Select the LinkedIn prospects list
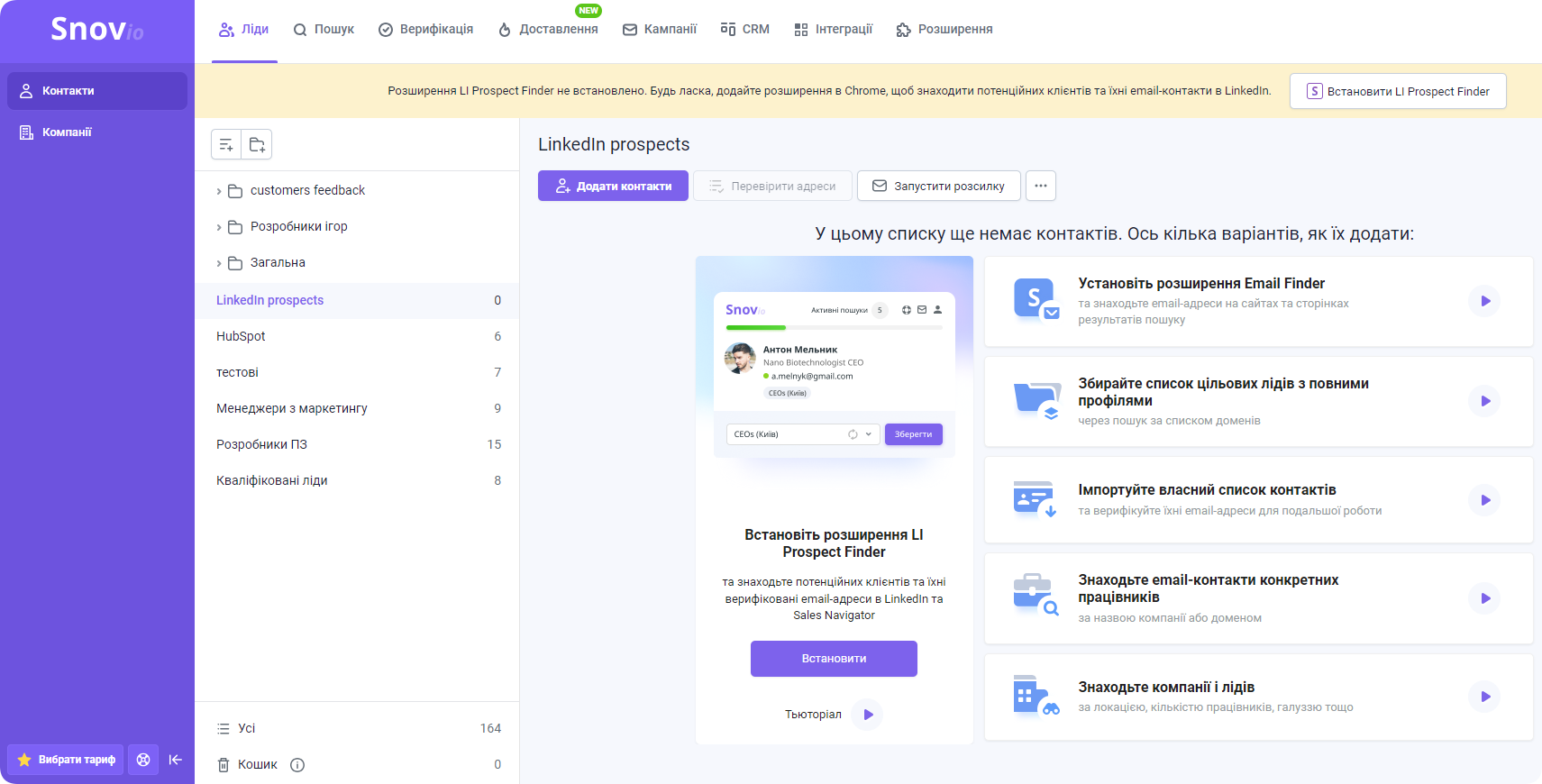The image size is (1542, 784). click(357, 300)
